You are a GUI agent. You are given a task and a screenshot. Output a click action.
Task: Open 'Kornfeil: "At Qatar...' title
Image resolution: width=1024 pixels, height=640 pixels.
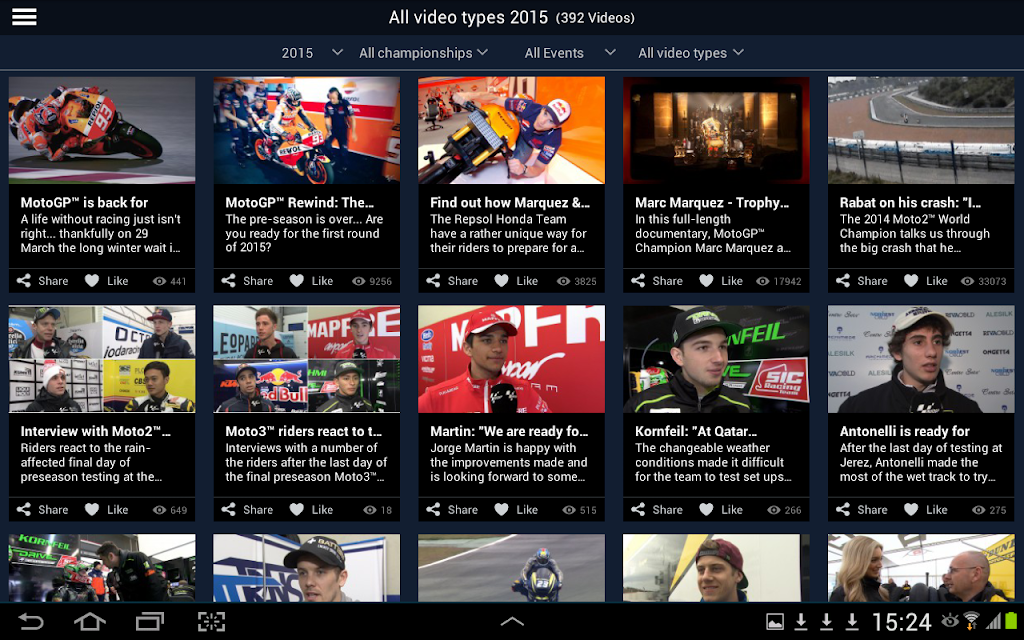click(x=696, y=431)
